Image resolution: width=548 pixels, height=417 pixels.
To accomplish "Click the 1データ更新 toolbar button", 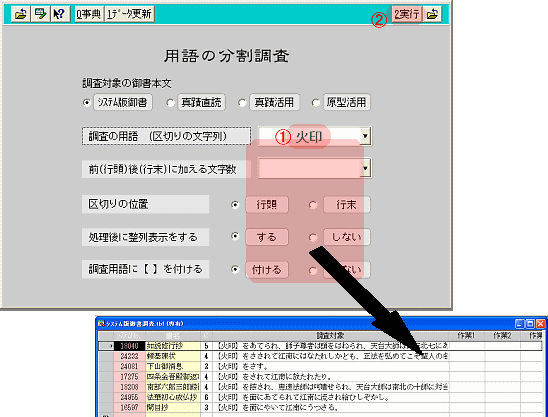I will 129,14.
